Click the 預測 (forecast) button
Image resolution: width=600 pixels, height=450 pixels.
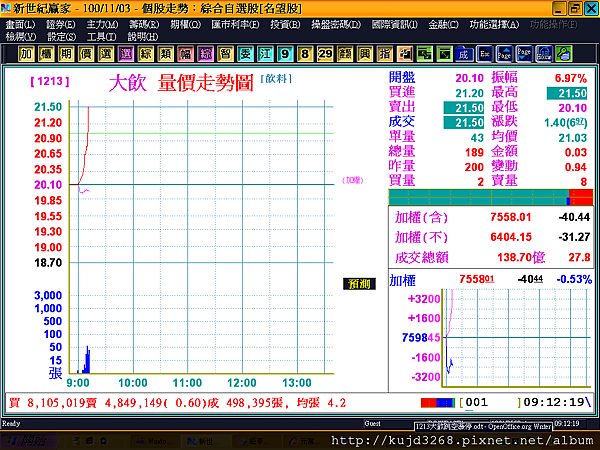359,284
